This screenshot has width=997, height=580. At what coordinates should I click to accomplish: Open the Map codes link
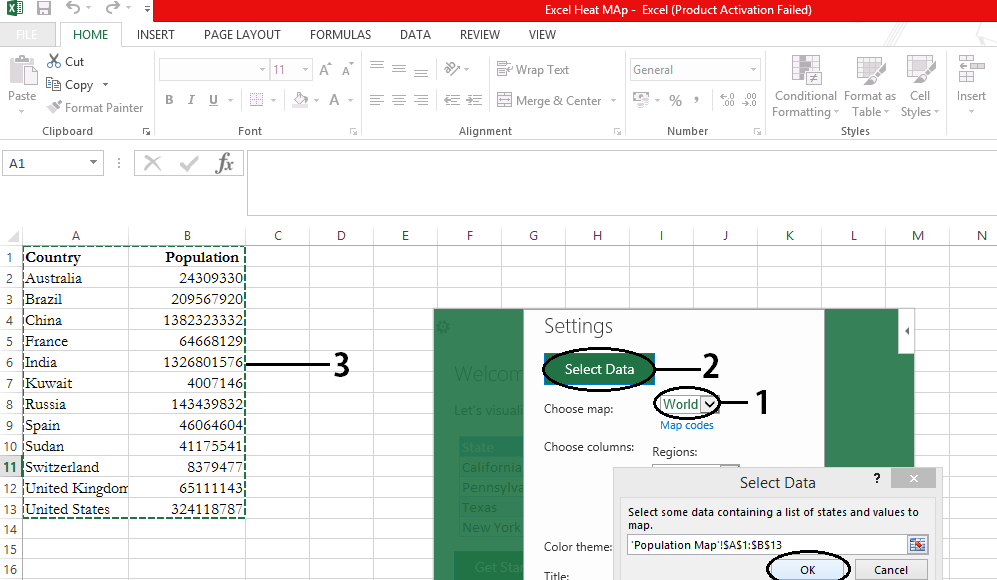click(x=686, y=425)
